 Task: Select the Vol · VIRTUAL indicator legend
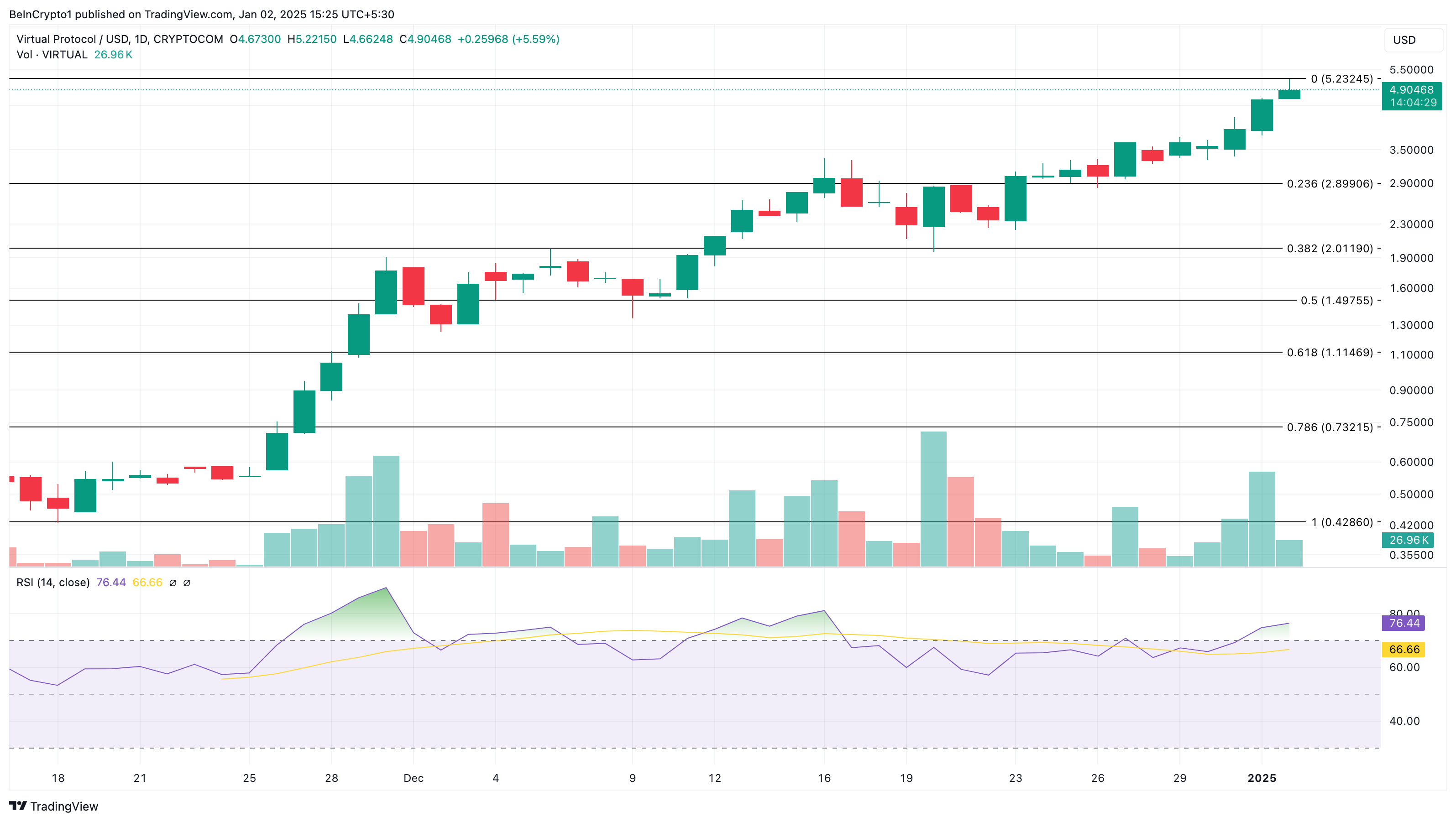tap(52, 55)
